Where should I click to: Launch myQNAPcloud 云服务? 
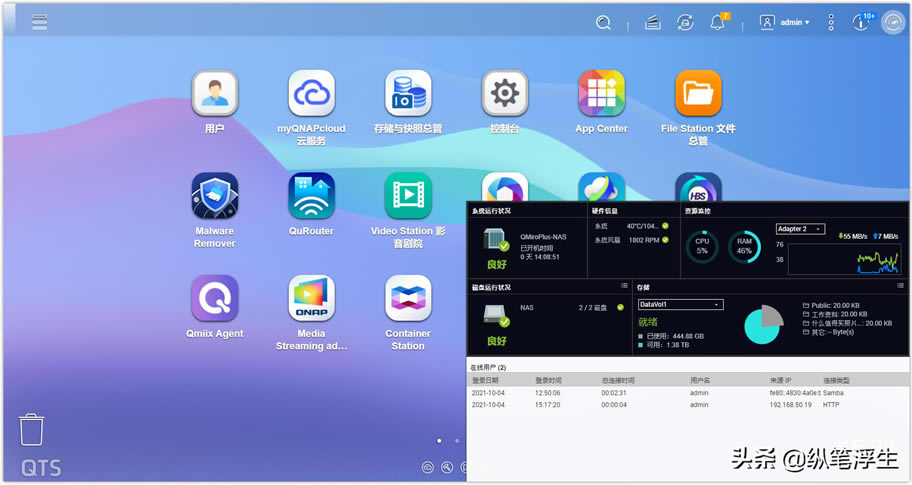pyautogui.click(x=311, y=93)
